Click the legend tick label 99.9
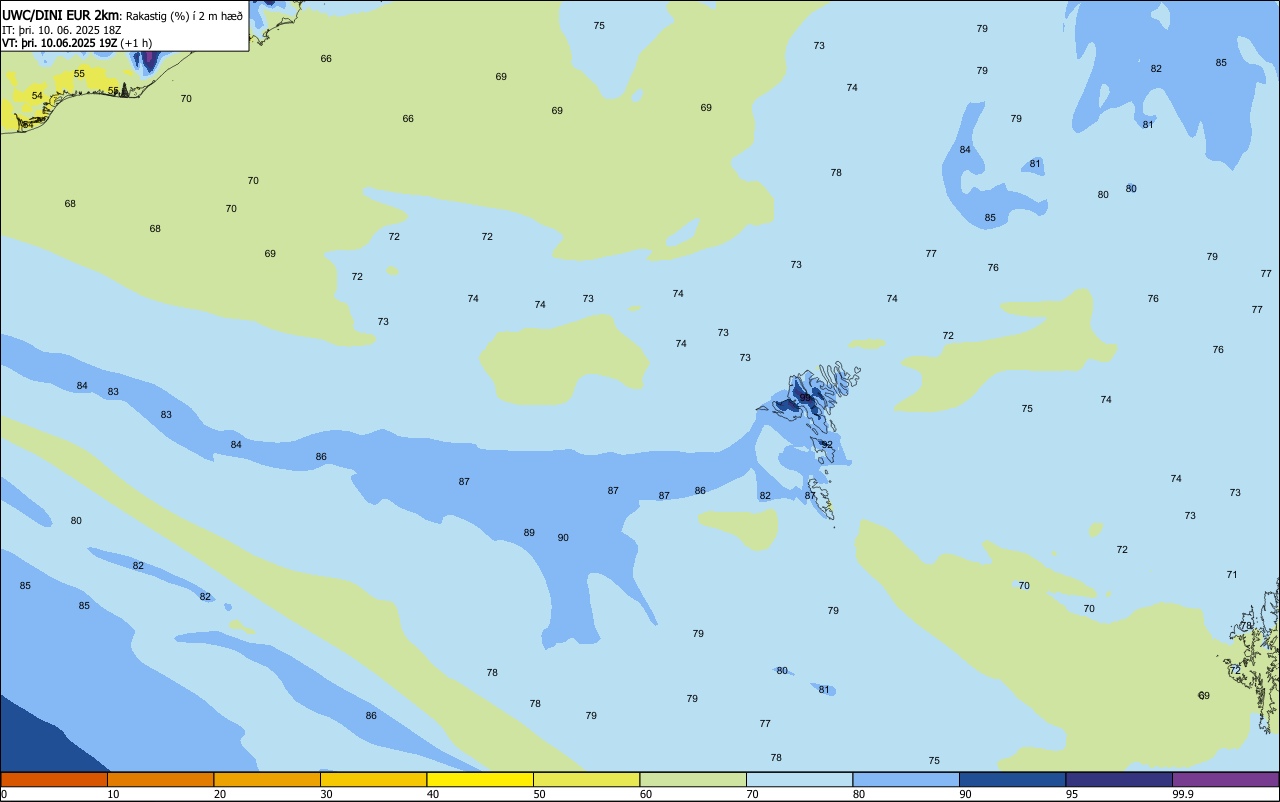 [1183, 794]
